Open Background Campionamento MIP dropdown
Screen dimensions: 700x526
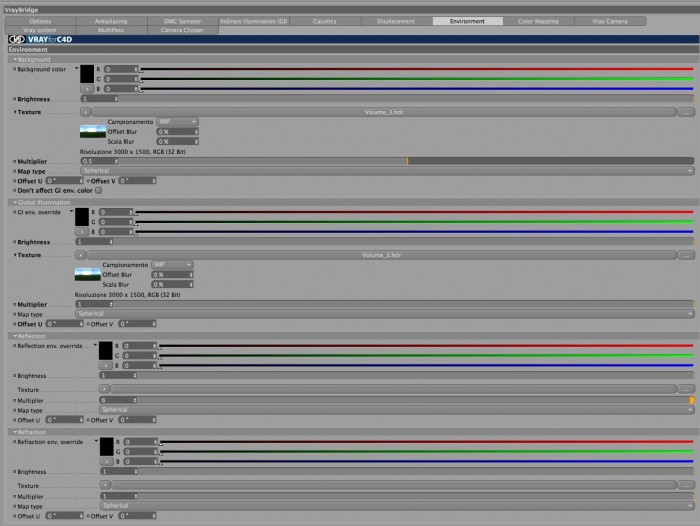pyautogui.click(x=178, y=121)
